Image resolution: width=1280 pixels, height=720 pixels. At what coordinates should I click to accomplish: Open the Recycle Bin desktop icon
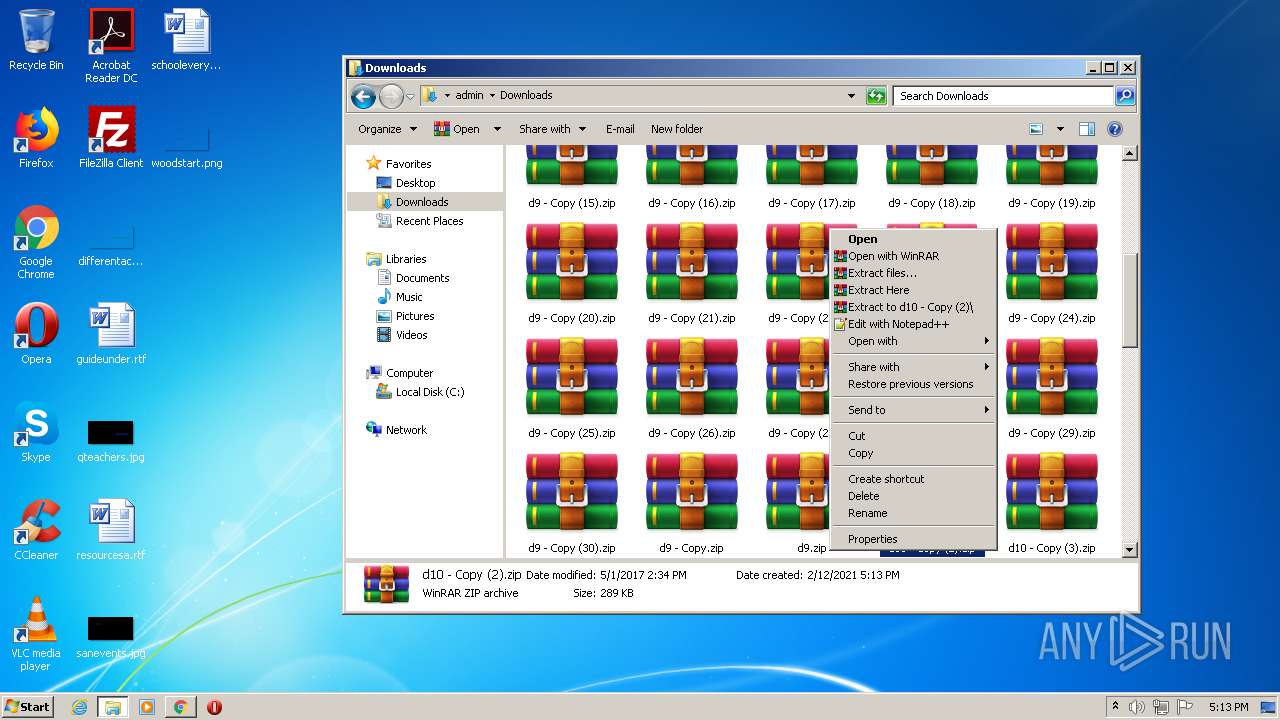pyautogui.click(x=36, y=40)
